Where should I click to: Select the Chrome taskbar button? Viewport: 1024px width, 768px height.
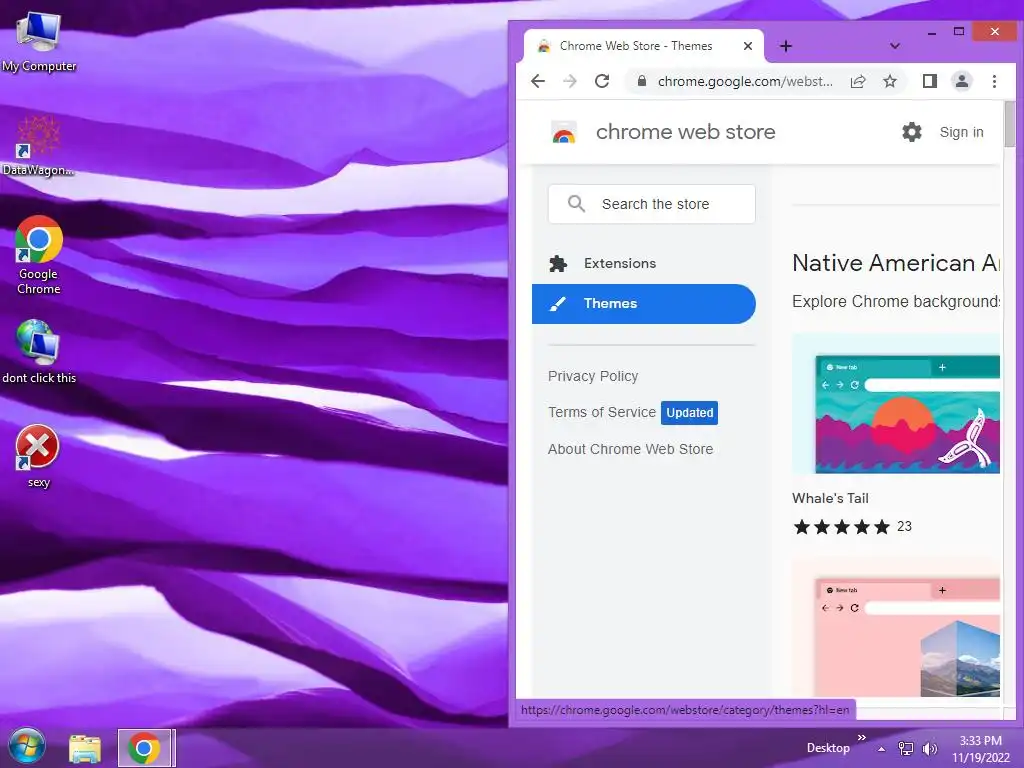point(146,748)
